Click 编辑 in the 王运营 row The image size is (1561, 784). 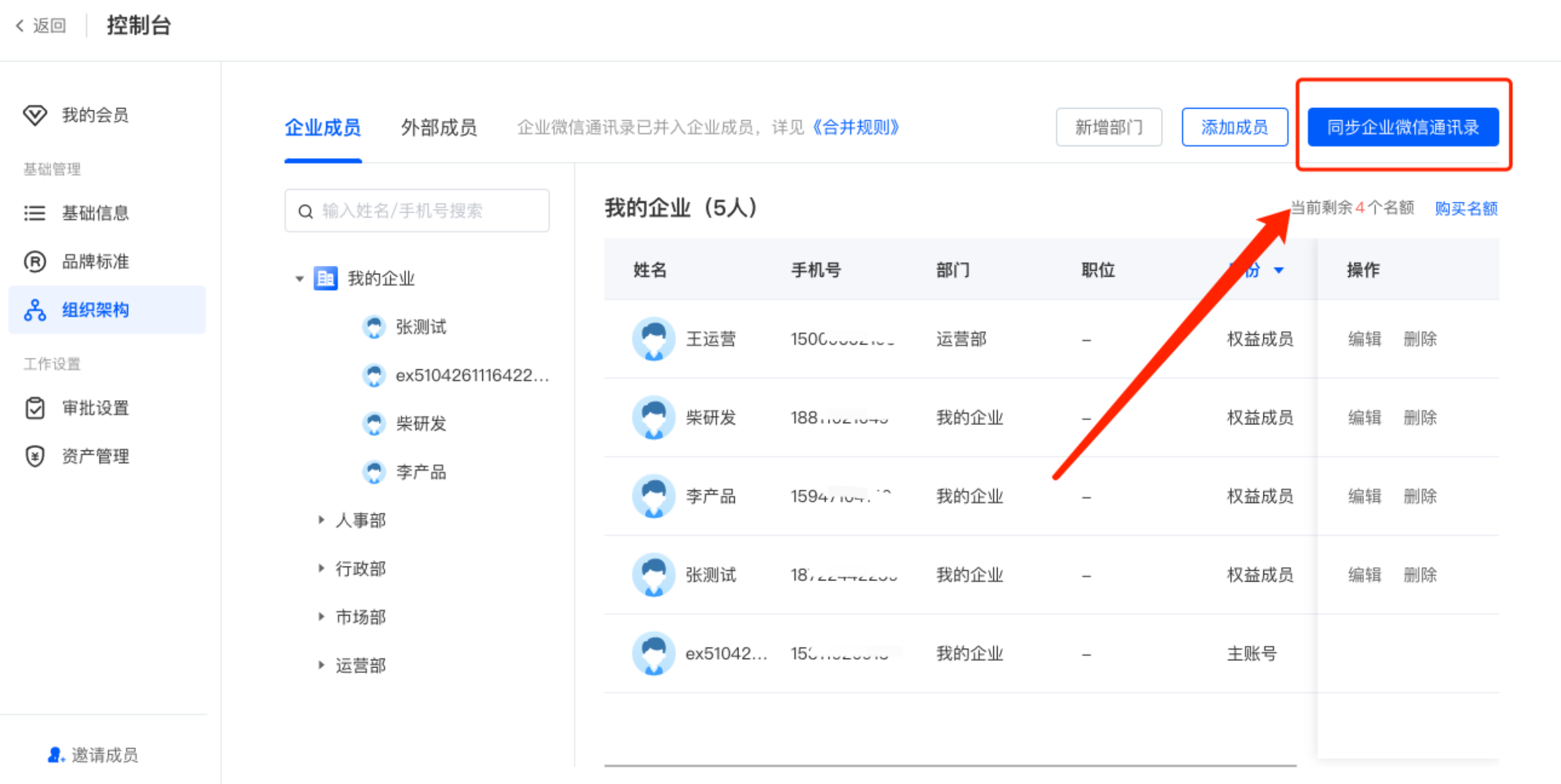coord(1364,338)
